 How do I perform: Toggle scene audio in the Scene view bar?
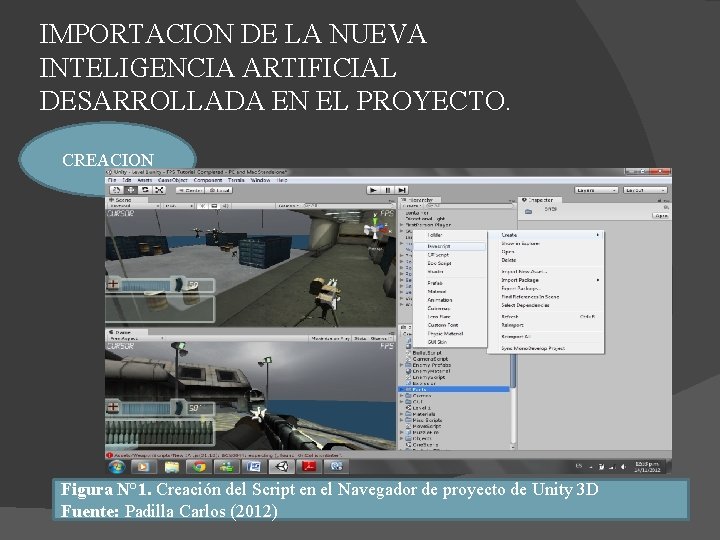point(225,206)
